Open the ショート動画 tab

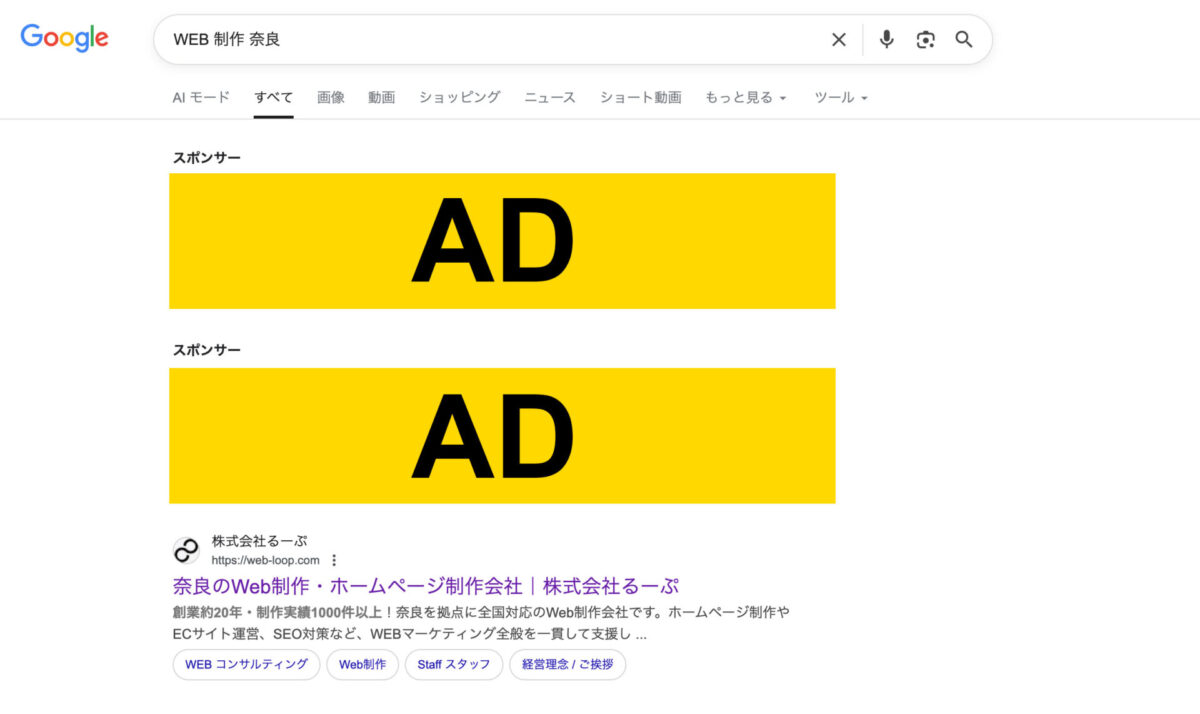coord(640,97)
